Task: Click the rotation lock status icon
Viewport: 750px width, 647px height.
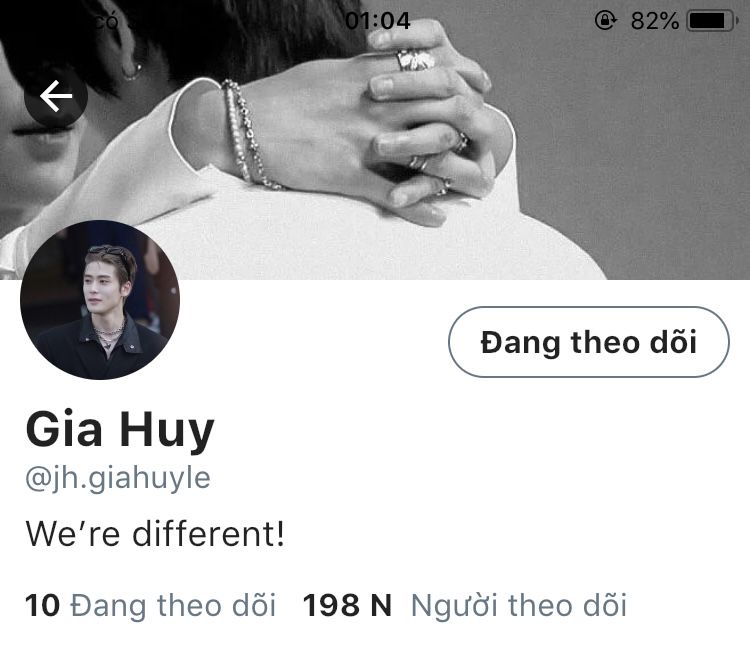Action: [x=606, y=21]
